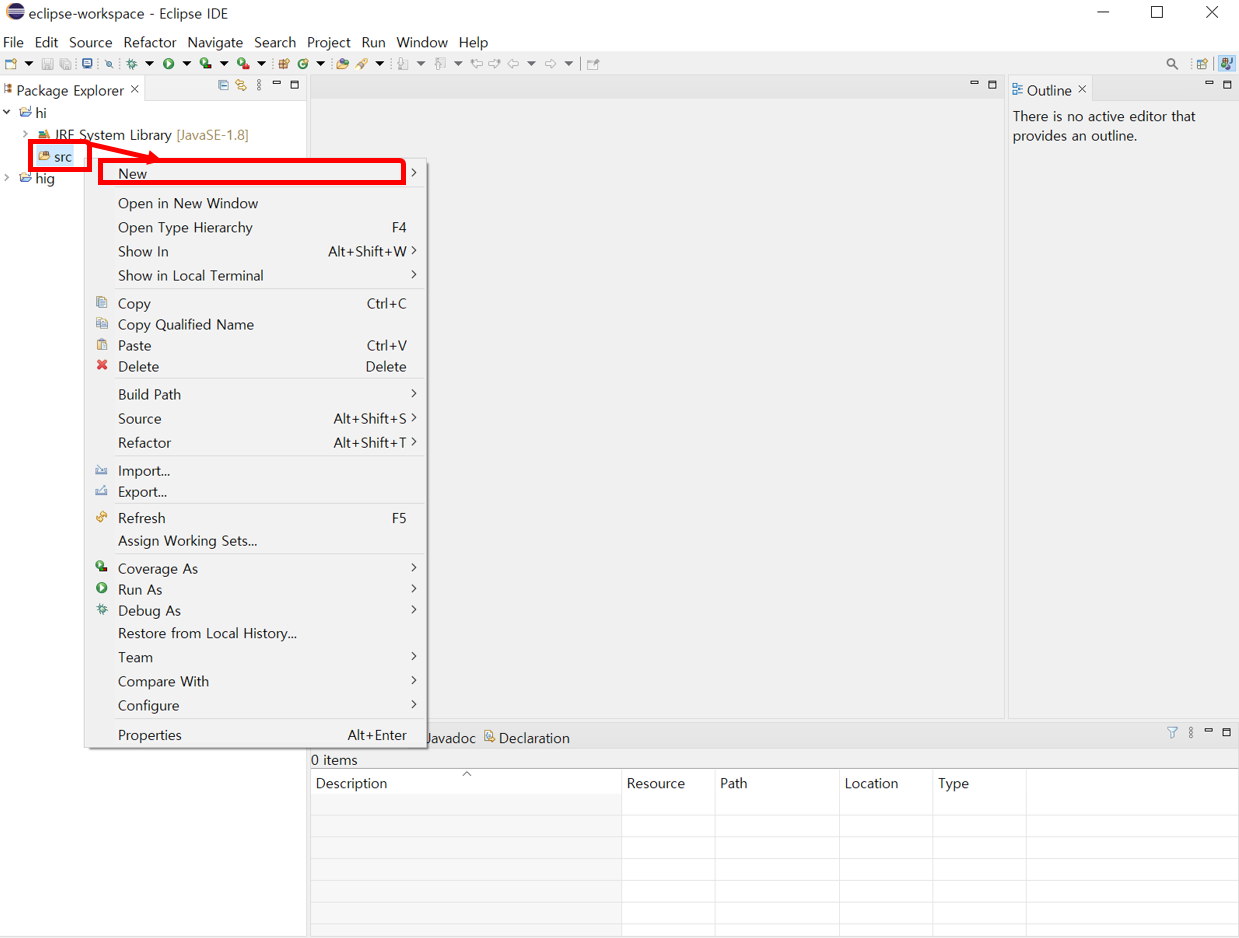
Task: Expand the hig project tree node
Action: tap(7, 178)
